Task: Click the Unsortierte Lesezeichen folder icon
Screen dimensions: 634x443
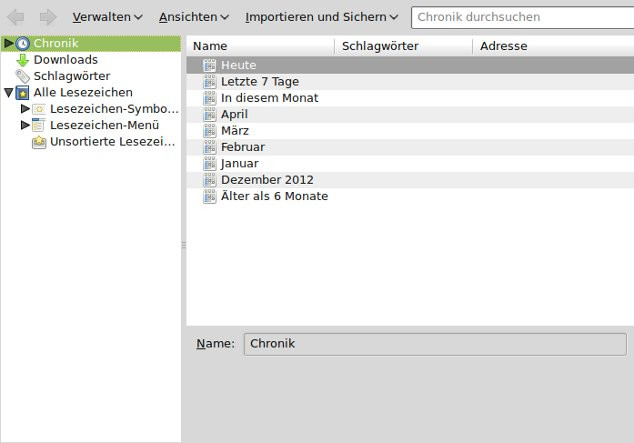Action: [39, 142]
